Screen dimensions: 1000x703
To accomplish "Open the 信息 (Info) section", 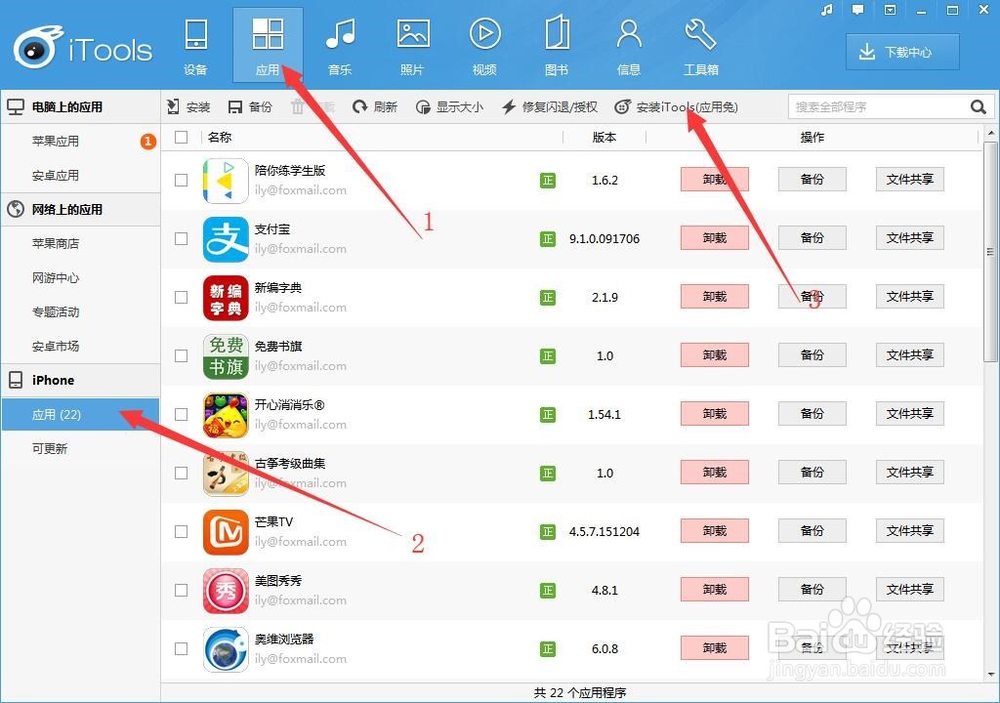I will [x=629, y=46].
